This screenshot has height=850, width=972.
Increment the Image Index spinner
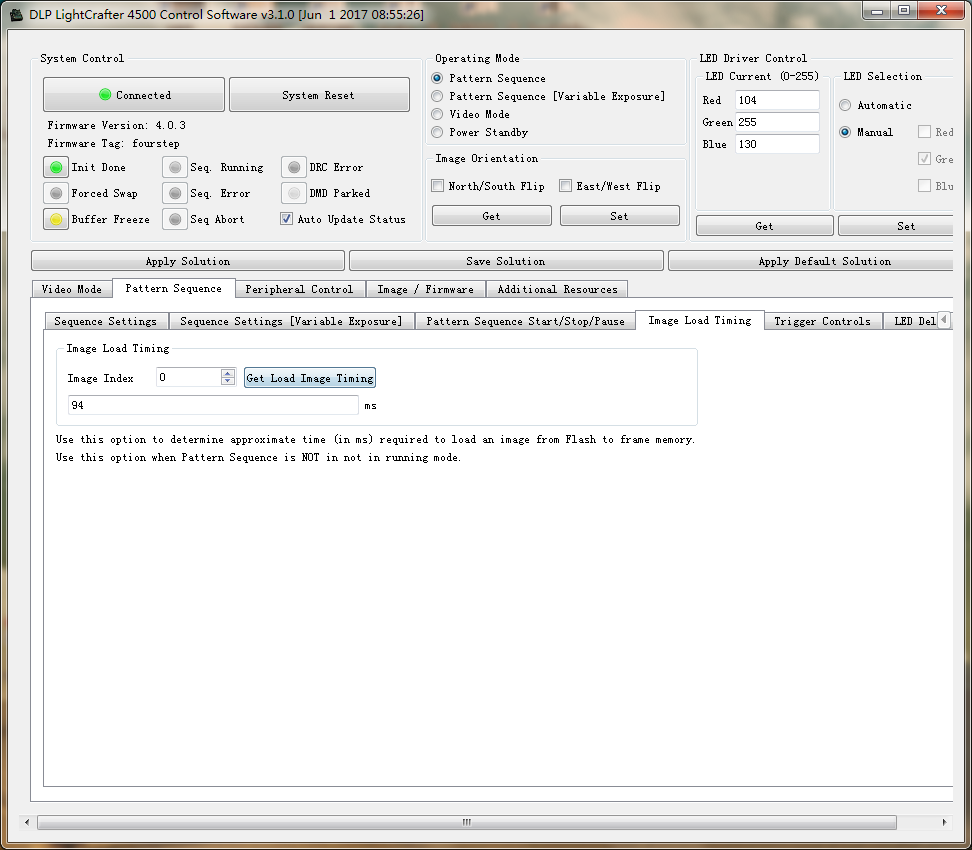[228, 373]
